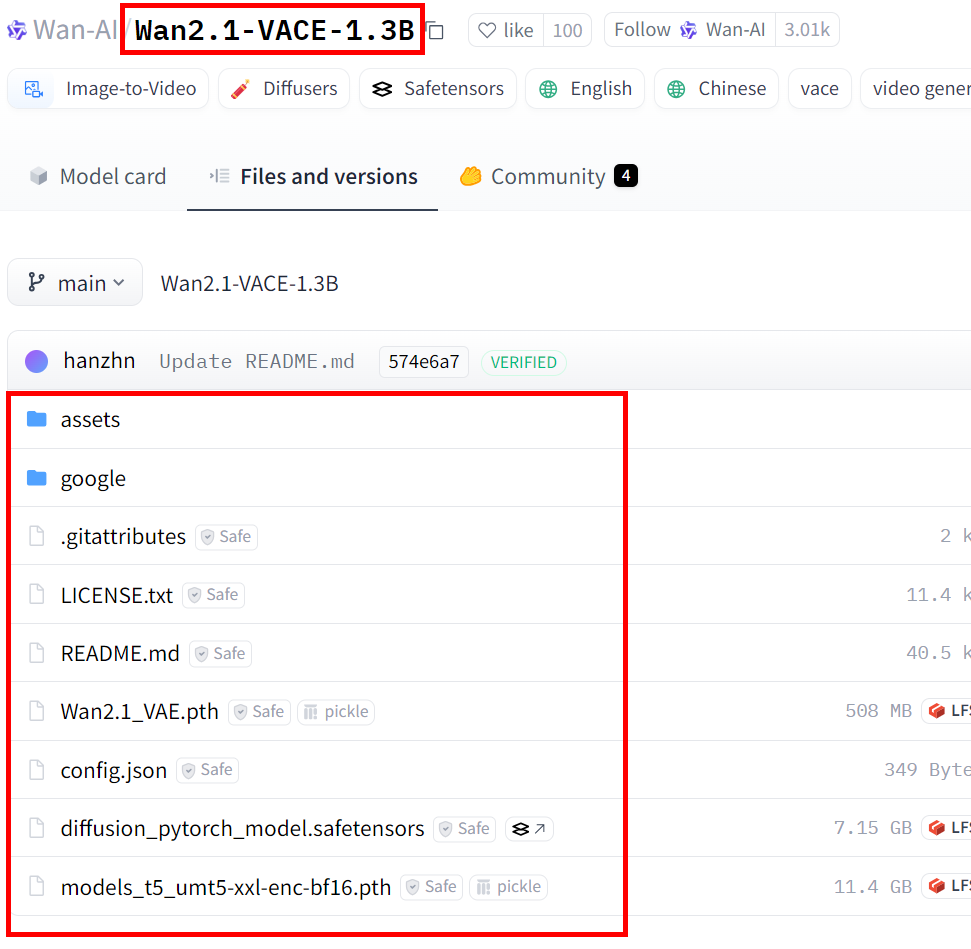Switch to the Model card tab
Viewport: 971px width, 949px height.
tap(98, 177)
